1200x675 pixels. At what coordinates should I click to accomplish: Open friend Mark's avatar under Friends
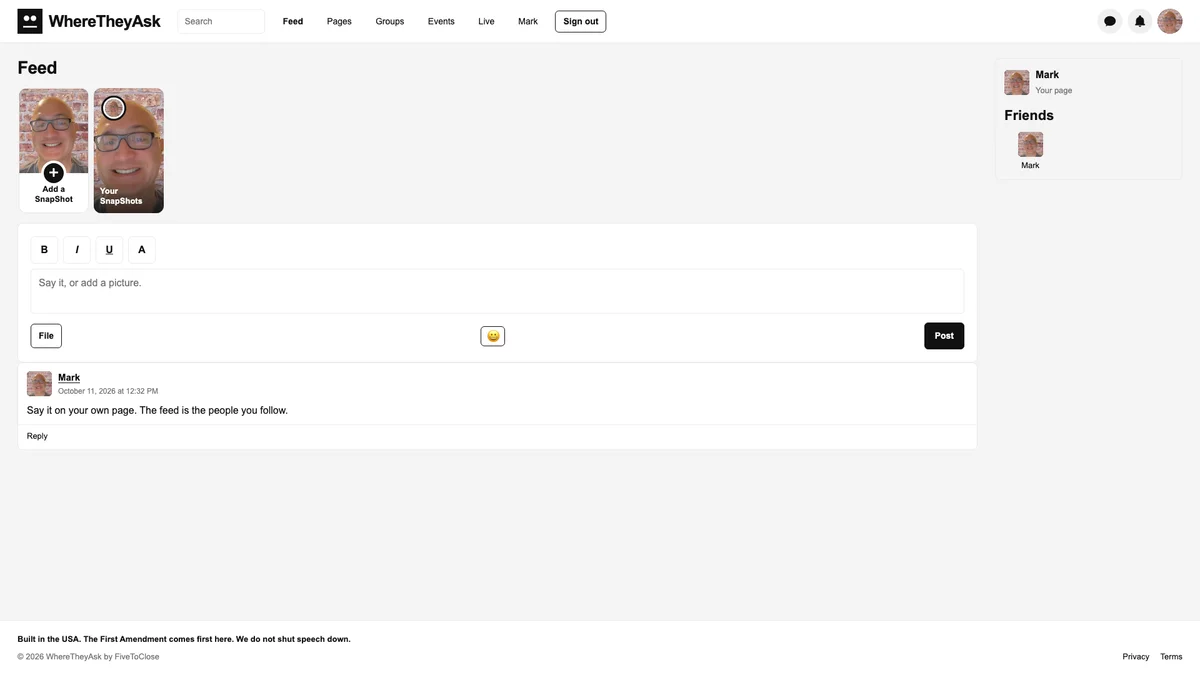pos(1030,145)
